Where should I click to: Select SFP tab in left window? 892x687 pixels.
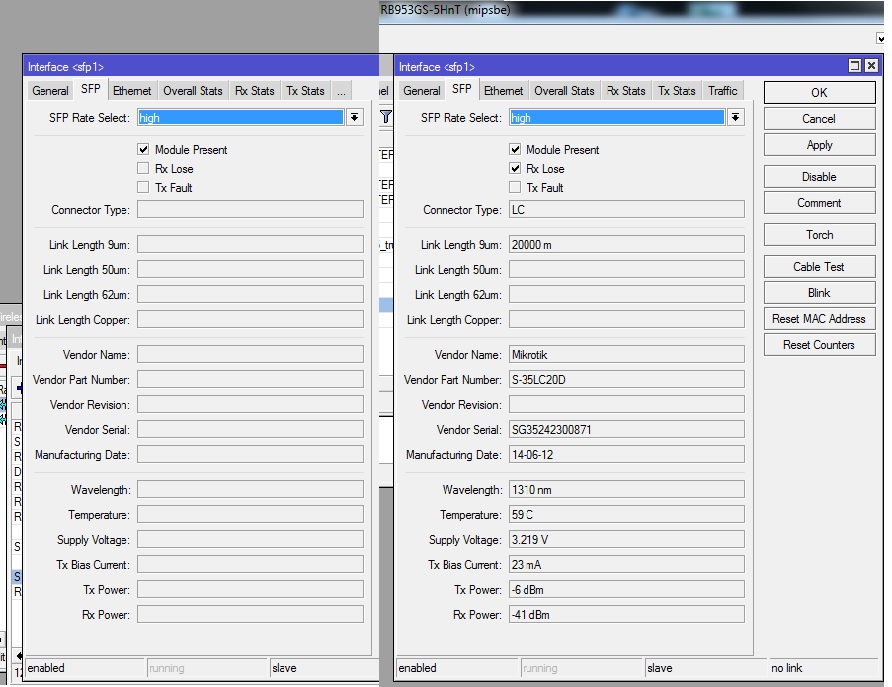pos(90,89)
